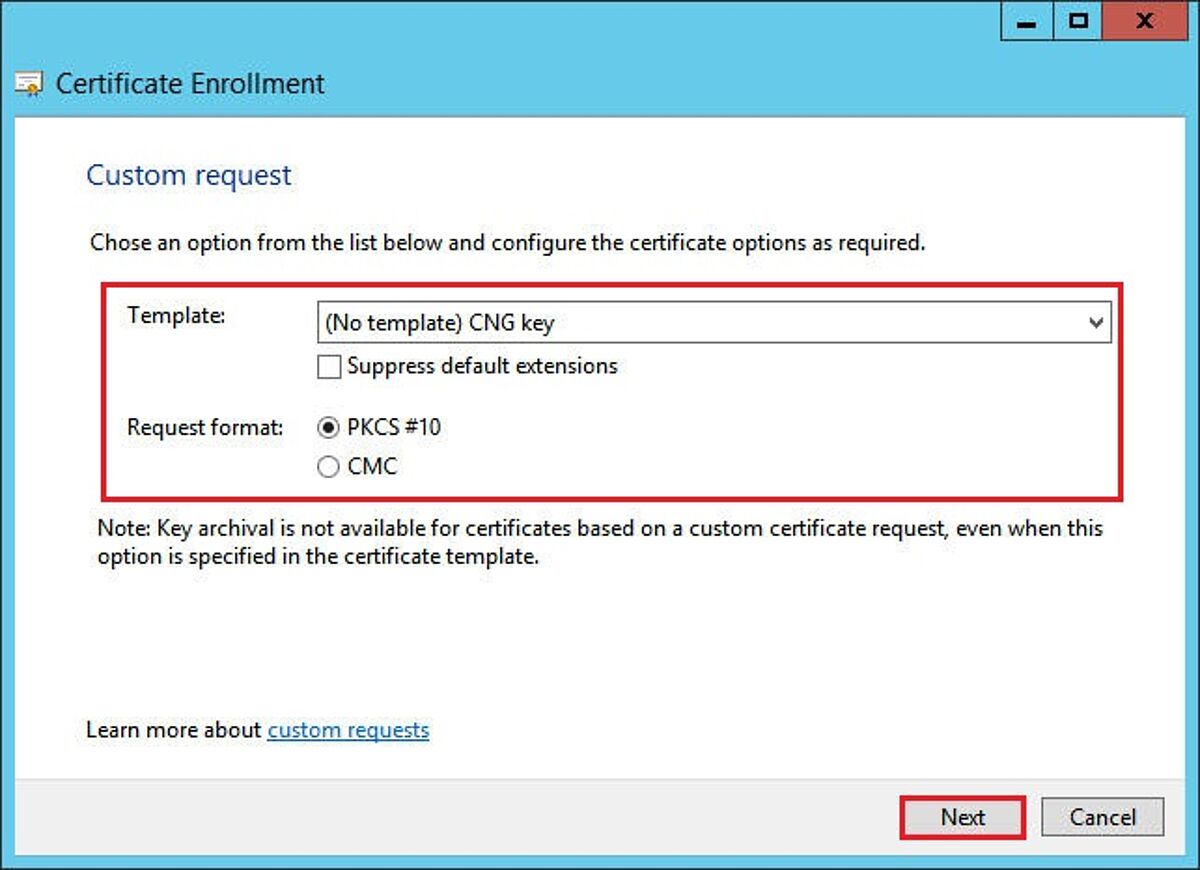This screenshot has height=870, width=1200.
Task: Click the 'Certificate Enrollment' title text
Action: (x=190, y=84)
